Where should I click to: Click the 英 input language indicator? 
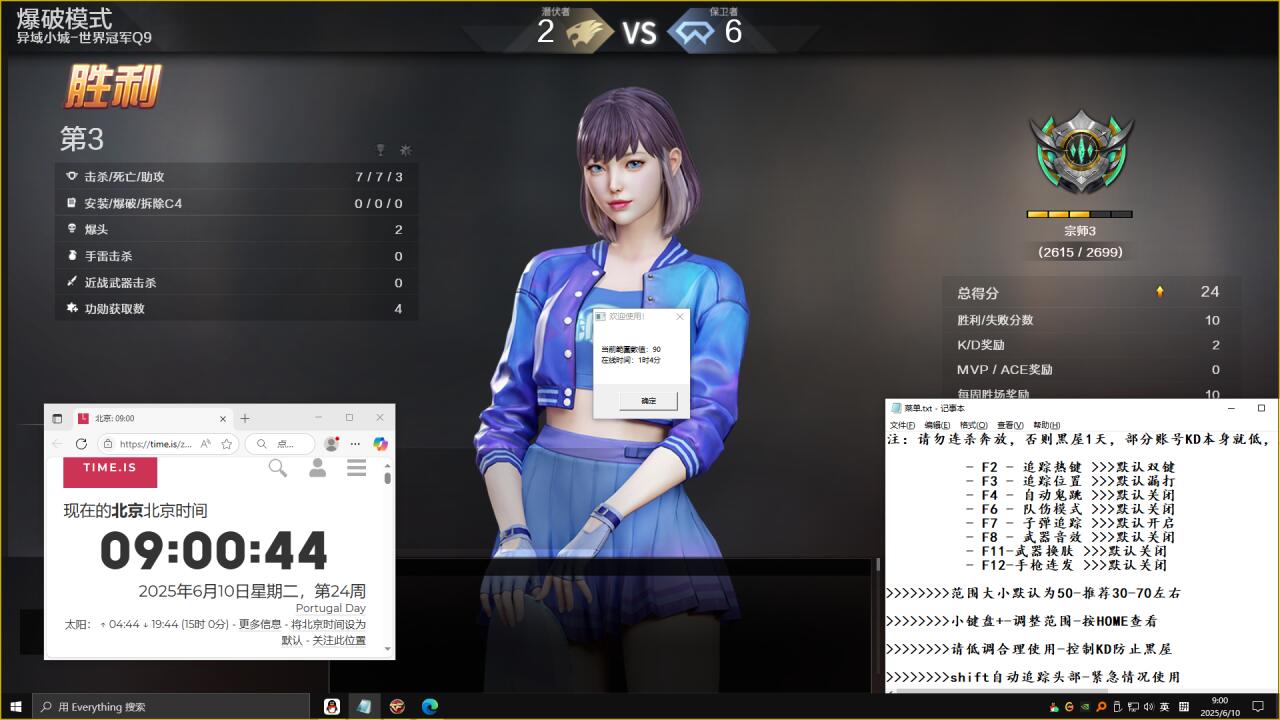pyautogui.click(x=1164, y=707)
